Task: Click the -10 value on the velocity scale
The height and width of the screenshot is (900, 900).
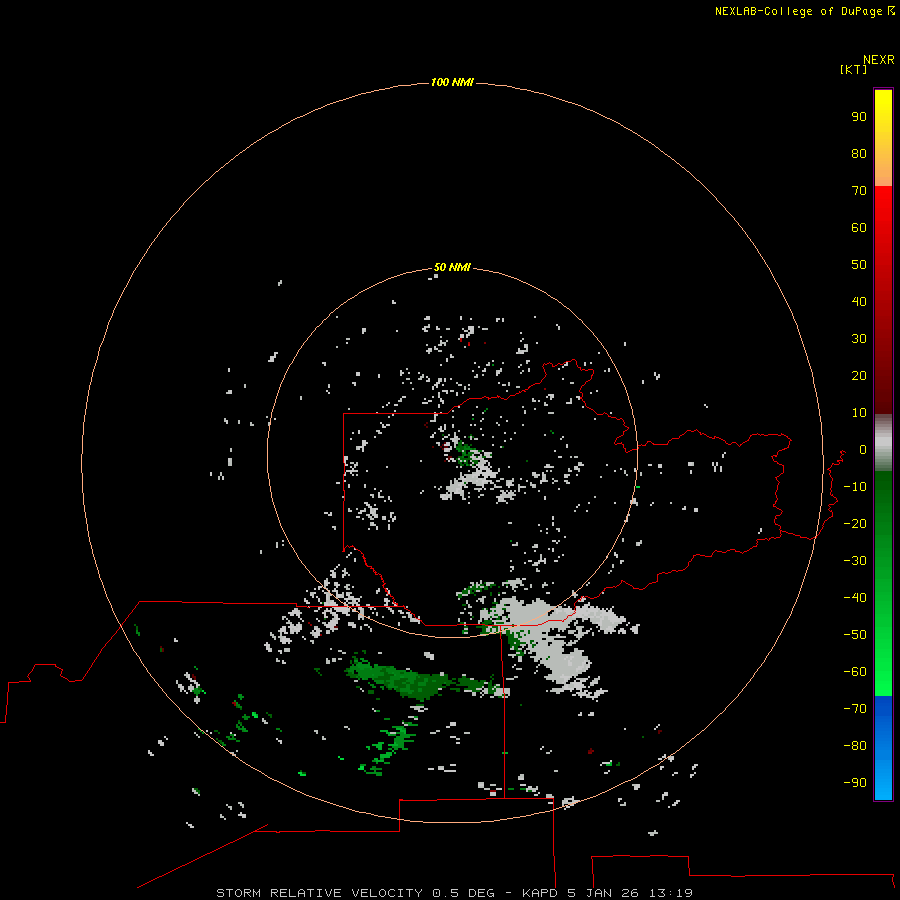Action: (855, 487)
